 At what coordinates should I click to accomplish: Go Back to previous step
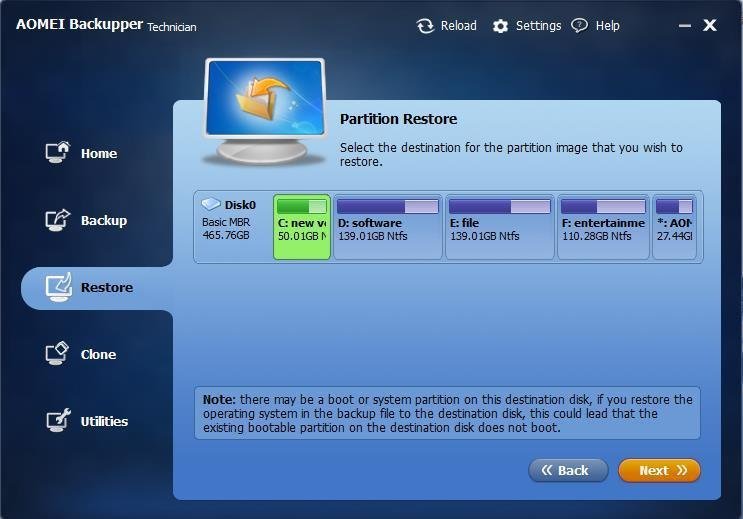pyautogui.click(x=568, y=470)
